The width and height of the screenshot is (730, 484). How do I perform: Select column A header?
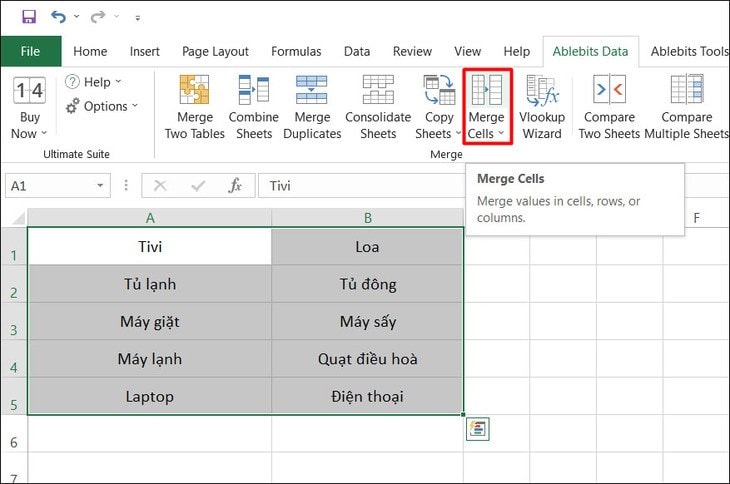tap(150, 218)
